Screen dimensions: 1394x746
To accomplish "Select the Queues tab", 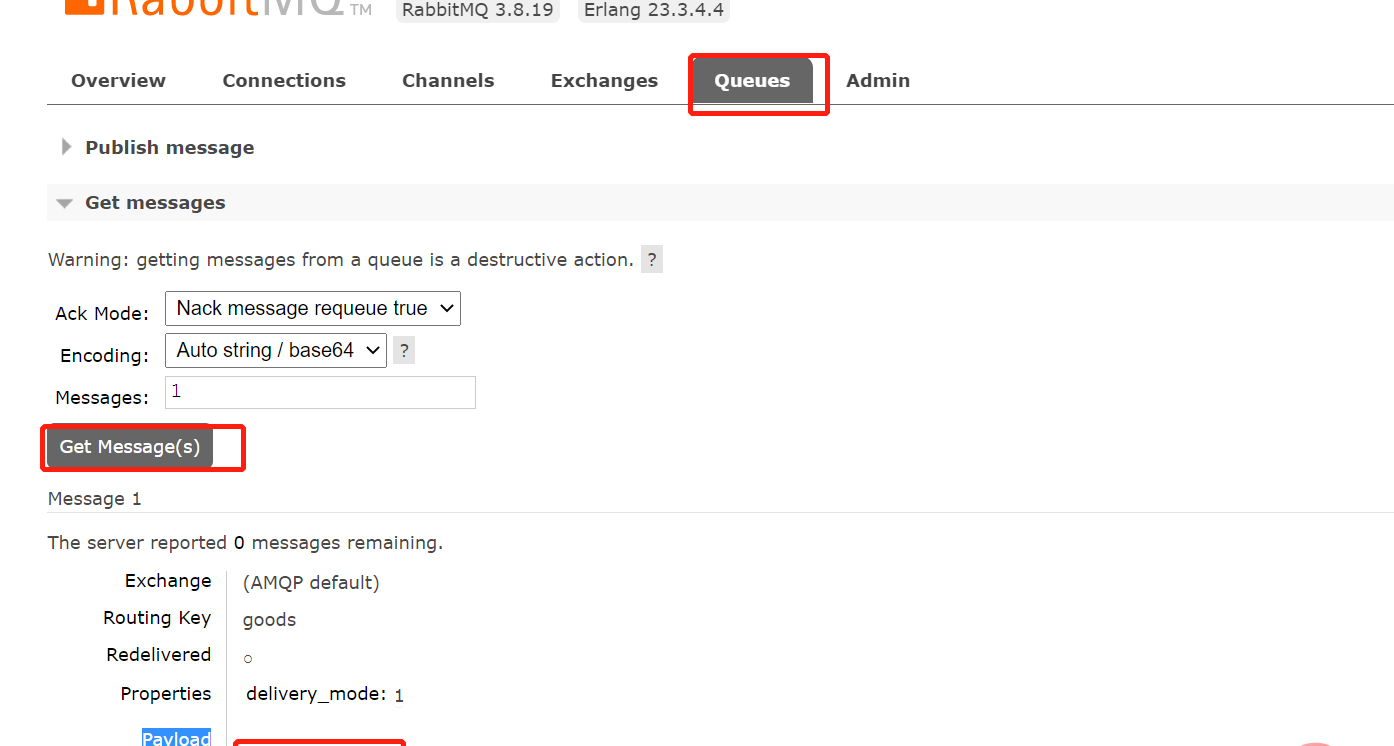I will pyautogui.click(x=752, y=81).
